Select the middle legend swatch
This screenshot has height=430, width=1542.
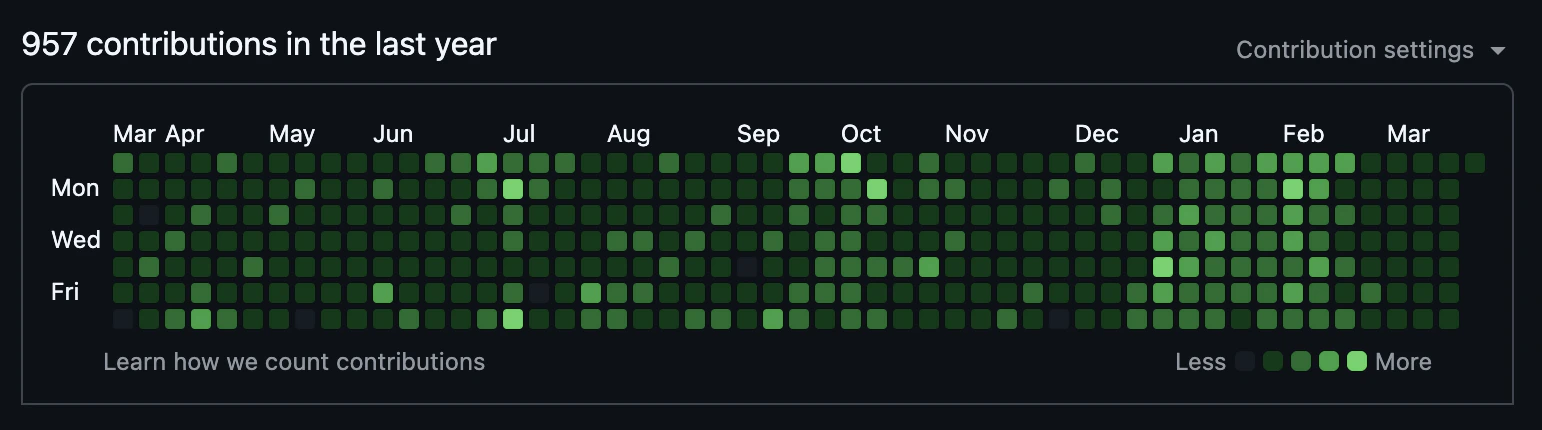pyautogui.click(x=1301, y=362)
